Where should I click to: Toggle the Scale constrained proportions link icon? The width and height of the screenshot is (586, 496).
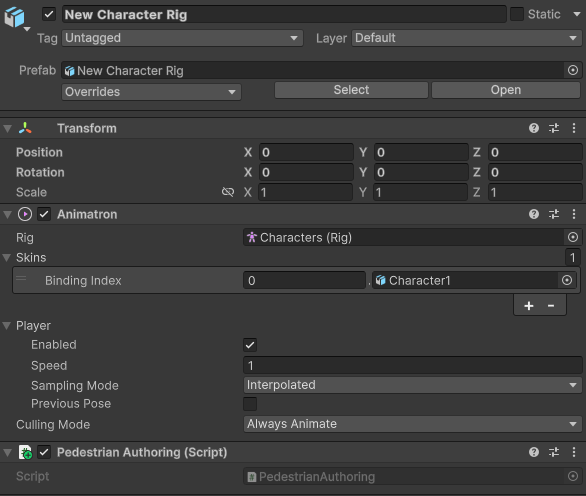[228, 192]
